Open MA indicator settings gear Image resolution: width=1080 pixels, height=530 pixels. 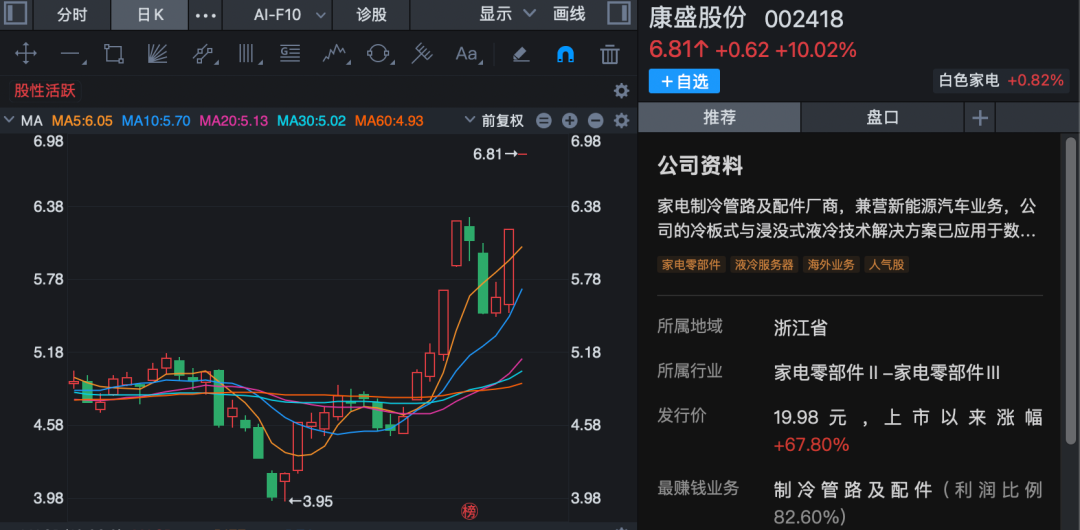621,121
